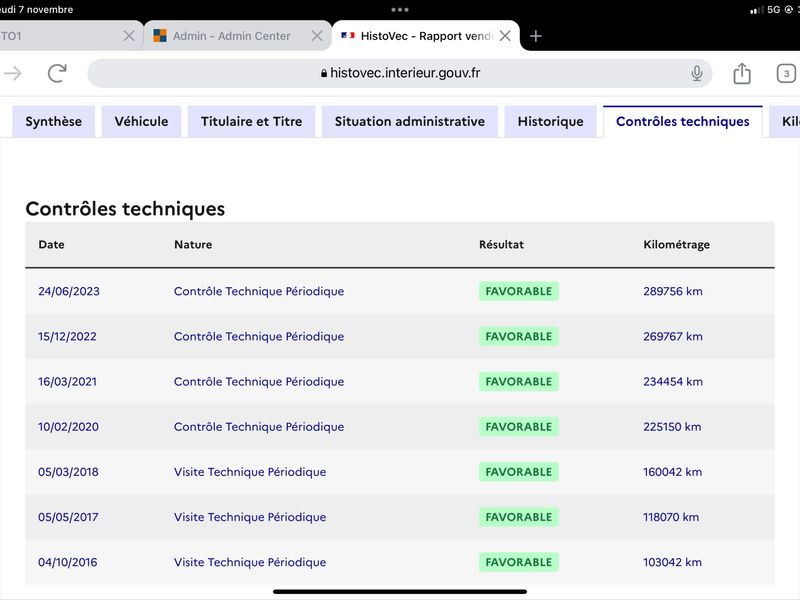Click Contrôle Technique Périodique in 16/03/2021 row

pos(259,382)
